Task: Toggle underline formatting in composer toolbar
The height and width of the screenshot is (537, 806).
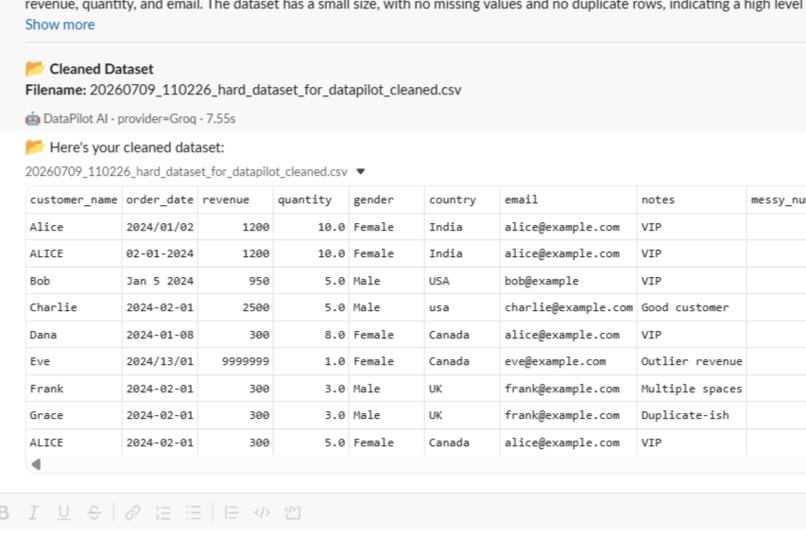Action: tap(64, 512)
